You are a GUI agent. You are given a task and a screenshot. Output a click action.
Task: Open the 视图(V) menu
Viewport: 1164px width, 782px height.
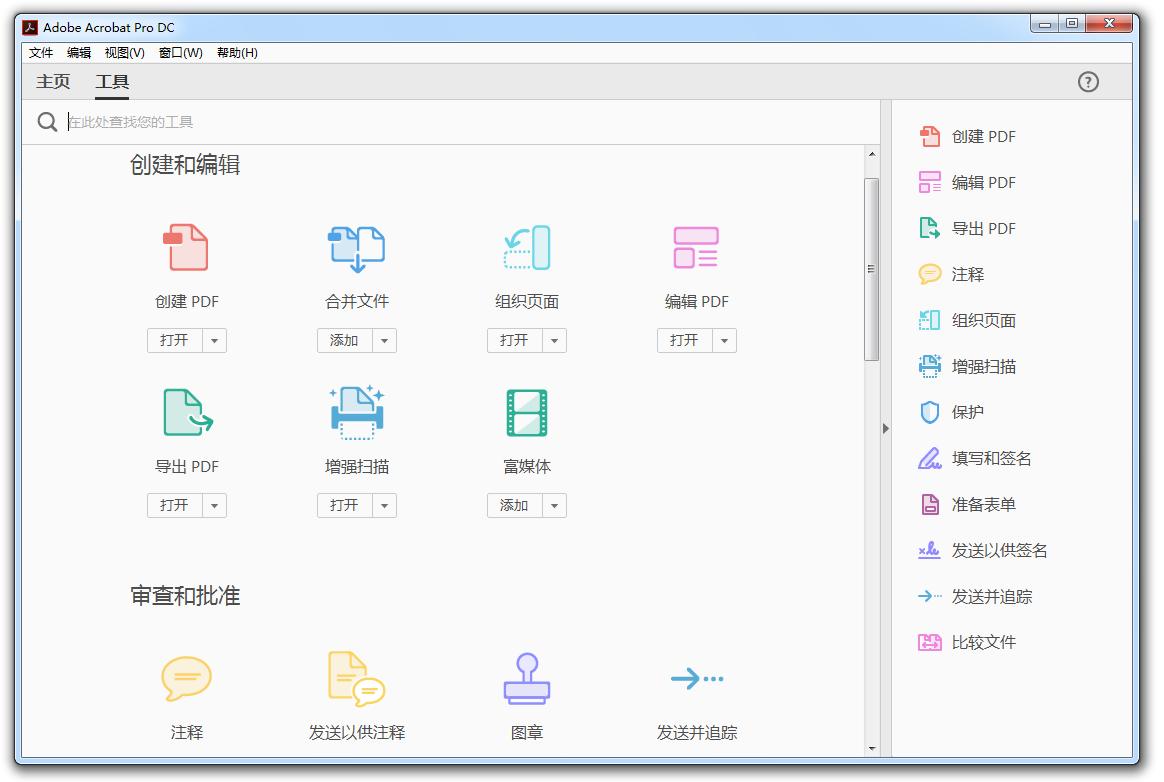[124, 53]
